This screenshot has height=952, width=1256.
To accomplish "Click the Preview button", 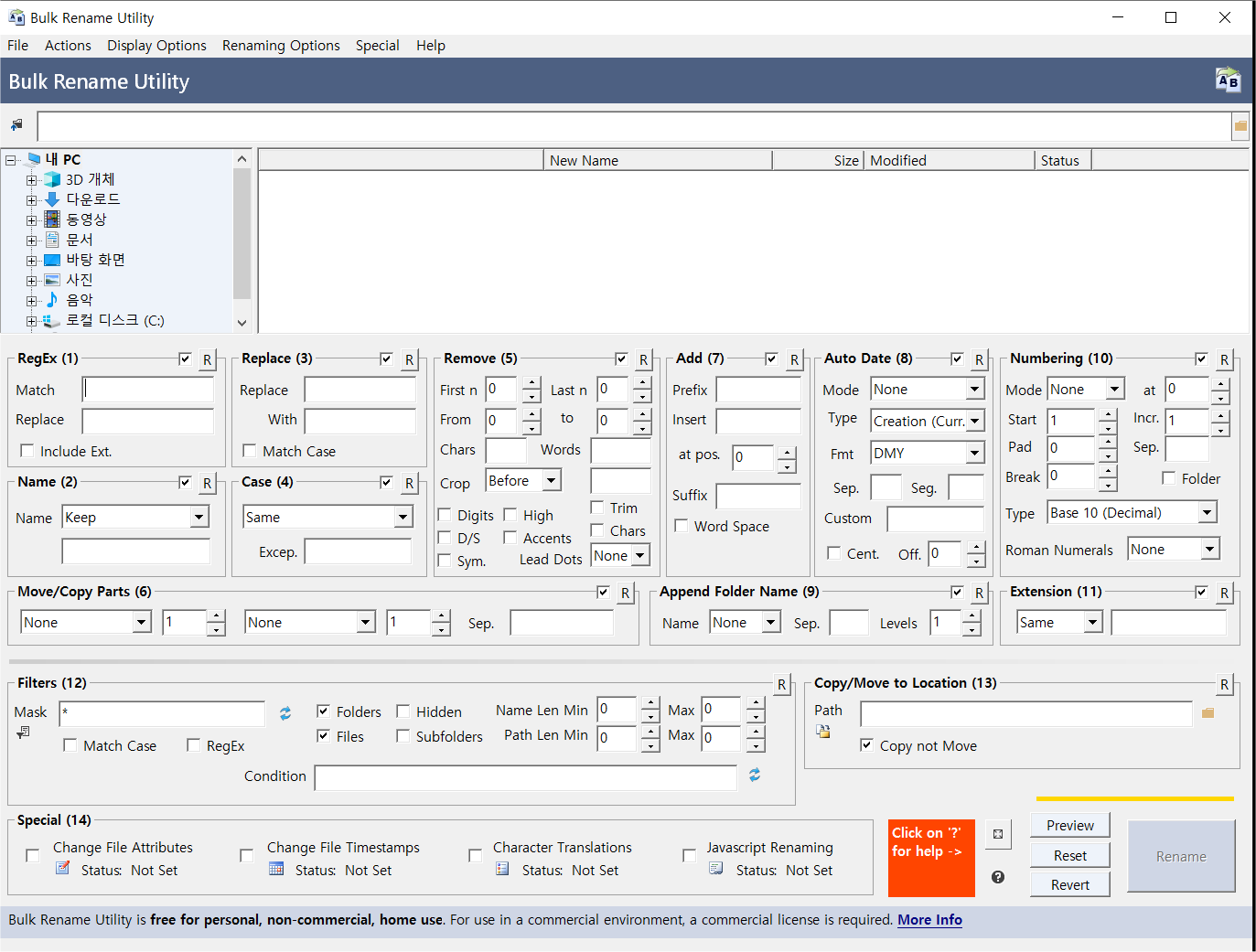I will click(1070, 825).
